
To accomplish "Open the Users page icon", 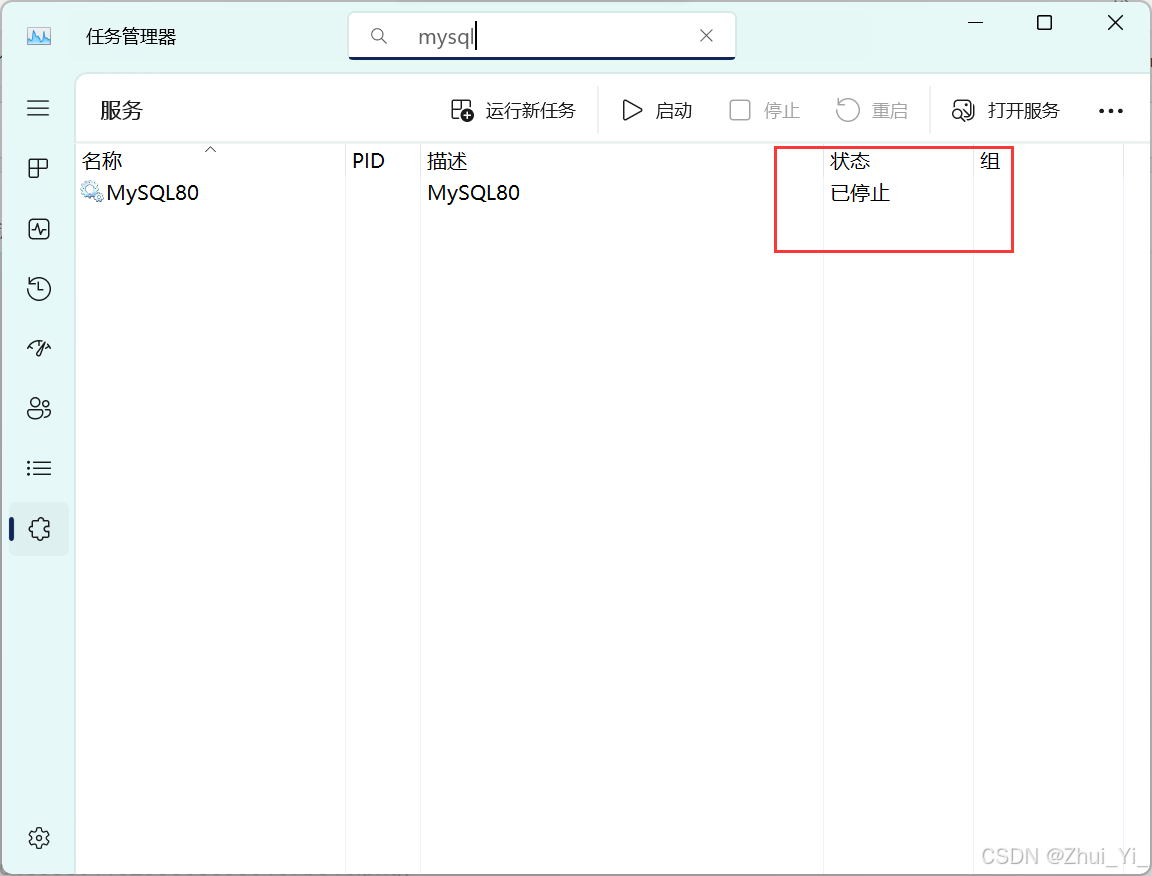I will [38, 408].
